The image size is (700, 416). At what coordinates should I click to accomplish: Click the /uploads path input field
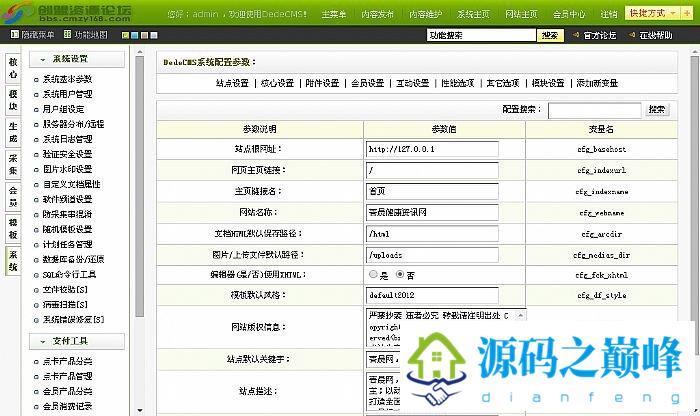tap(432, 255)
